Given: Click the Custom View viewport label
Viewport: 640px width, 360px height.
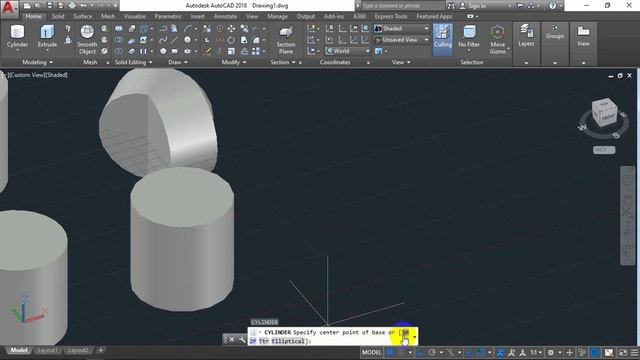Looking at the screenshot, I should point(27,75).
